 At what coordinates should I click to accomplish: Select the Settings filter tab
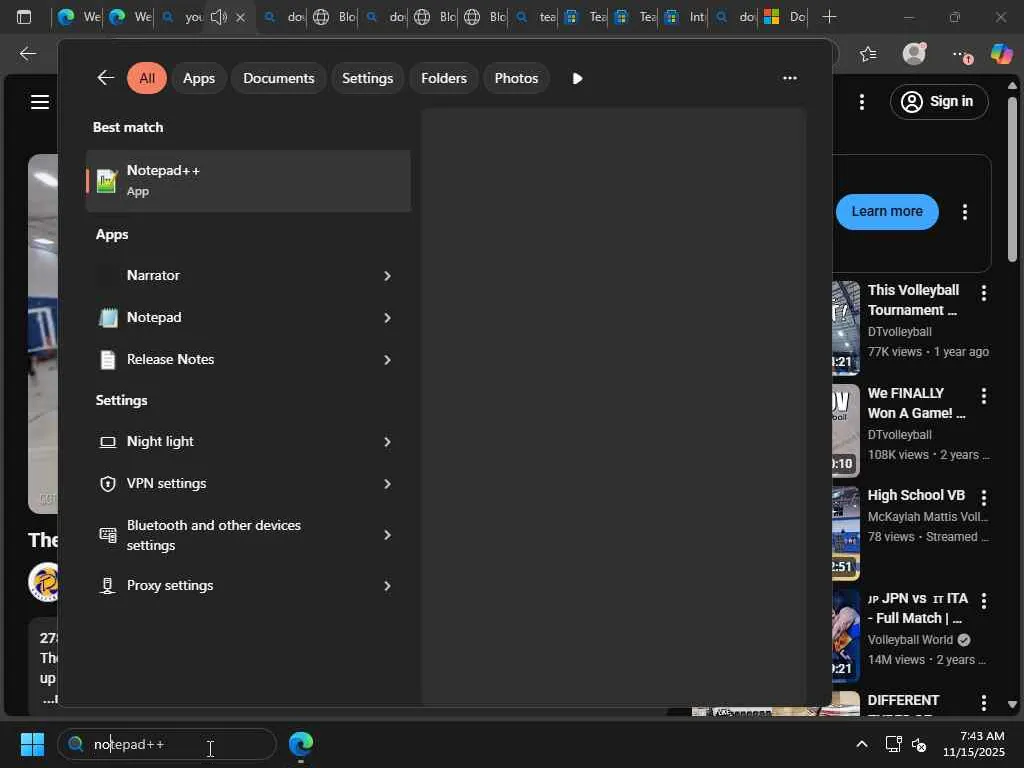[368, 78]
